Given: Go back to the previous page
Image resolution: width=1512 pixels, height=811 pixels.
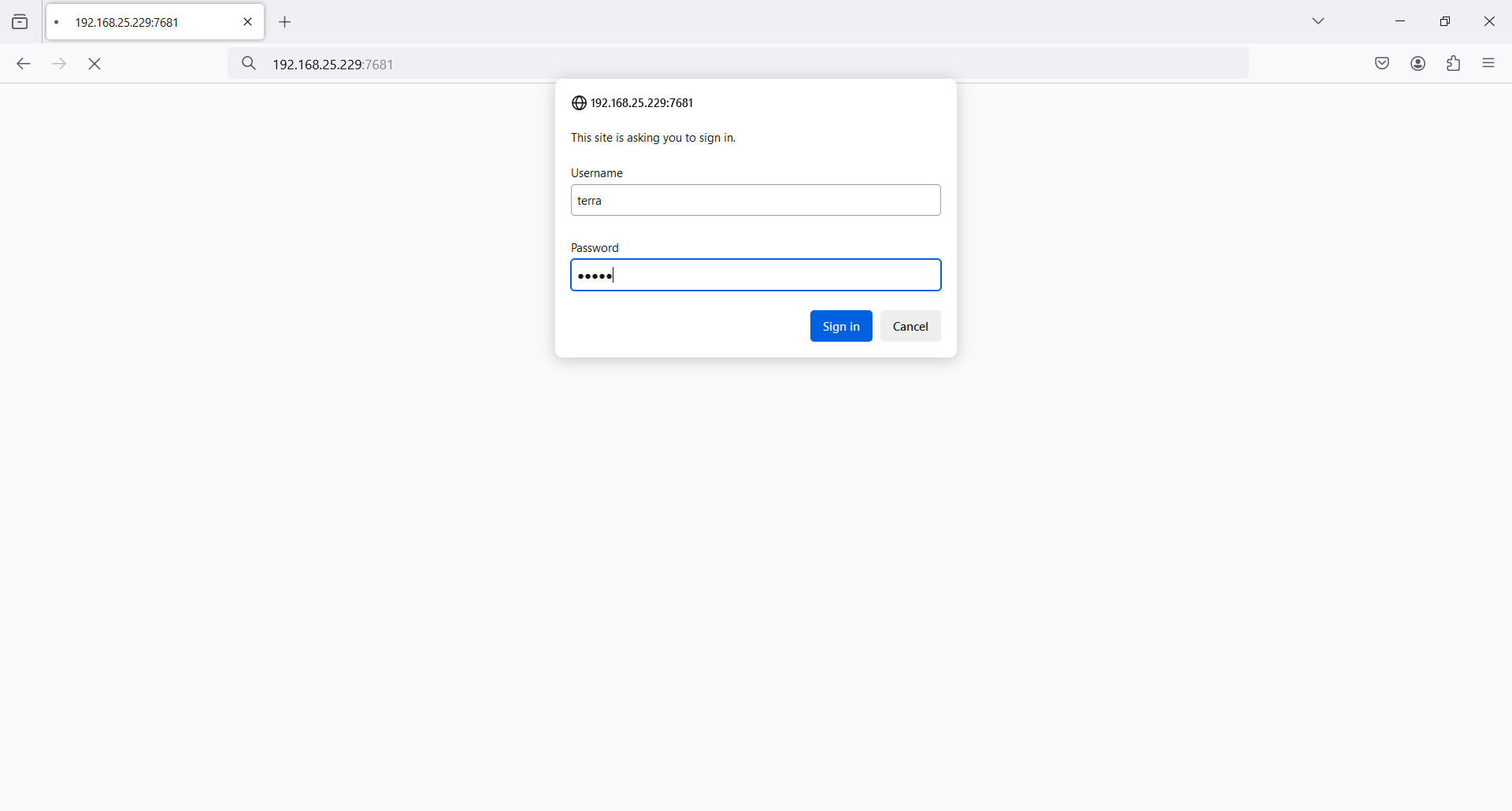Looking at the screenshot, I should tap(24, 64).
